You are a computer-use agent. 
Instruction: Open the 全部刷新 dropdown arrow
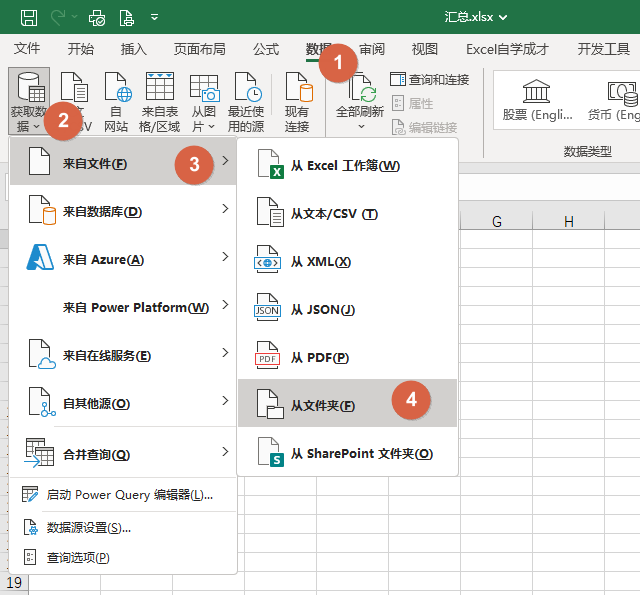[360, 127]
